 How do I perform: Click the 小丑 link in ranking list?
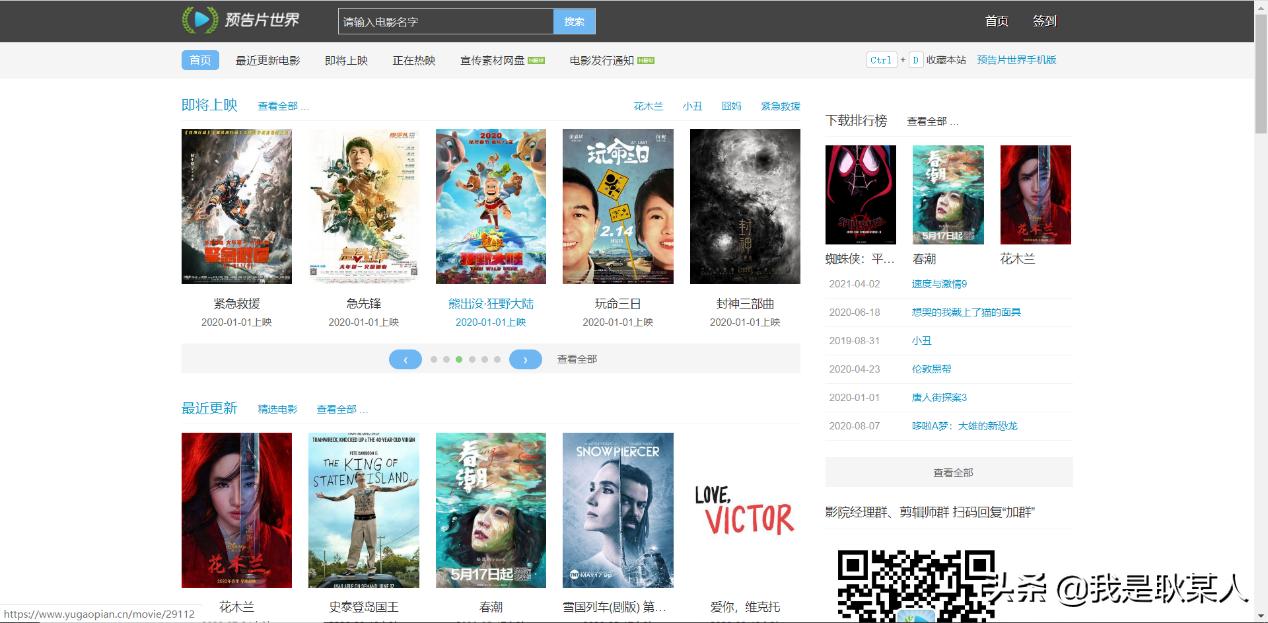coord(921,340)
